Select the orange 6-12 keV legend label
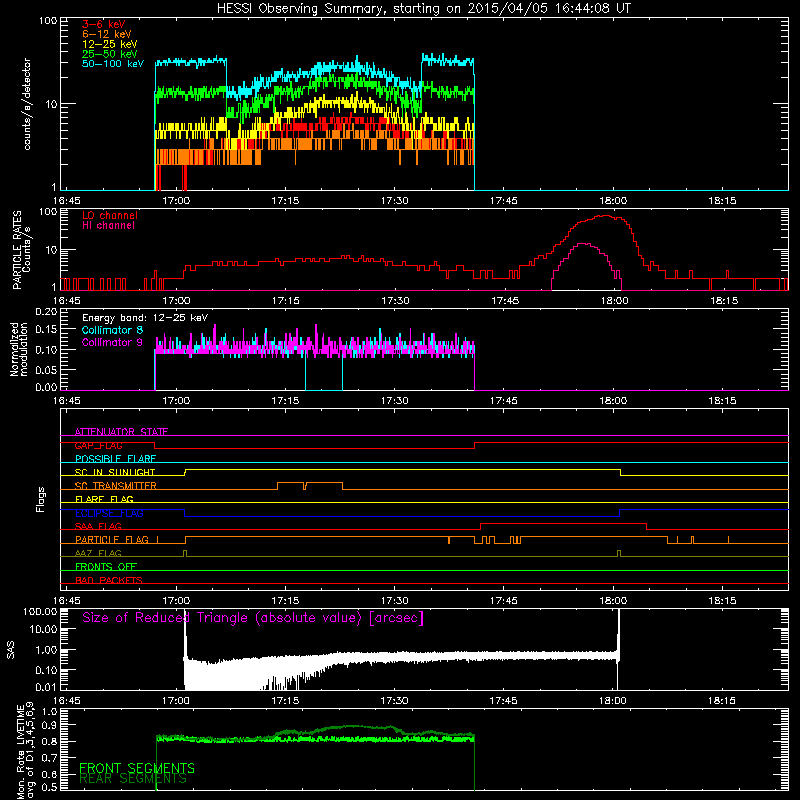 point(107,34)
